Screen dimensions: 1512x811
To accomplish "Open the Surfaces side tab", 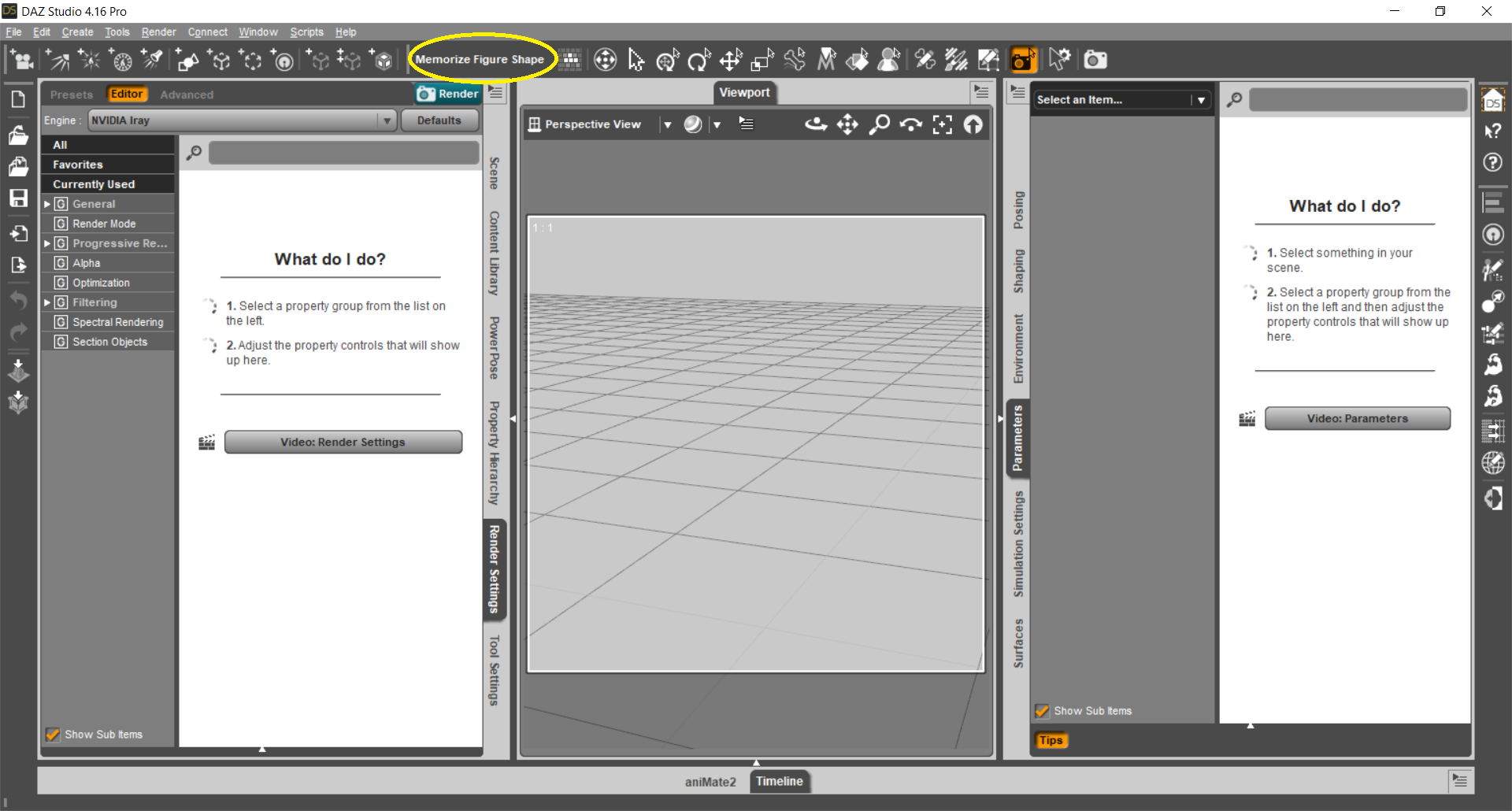I will 1018,643.
